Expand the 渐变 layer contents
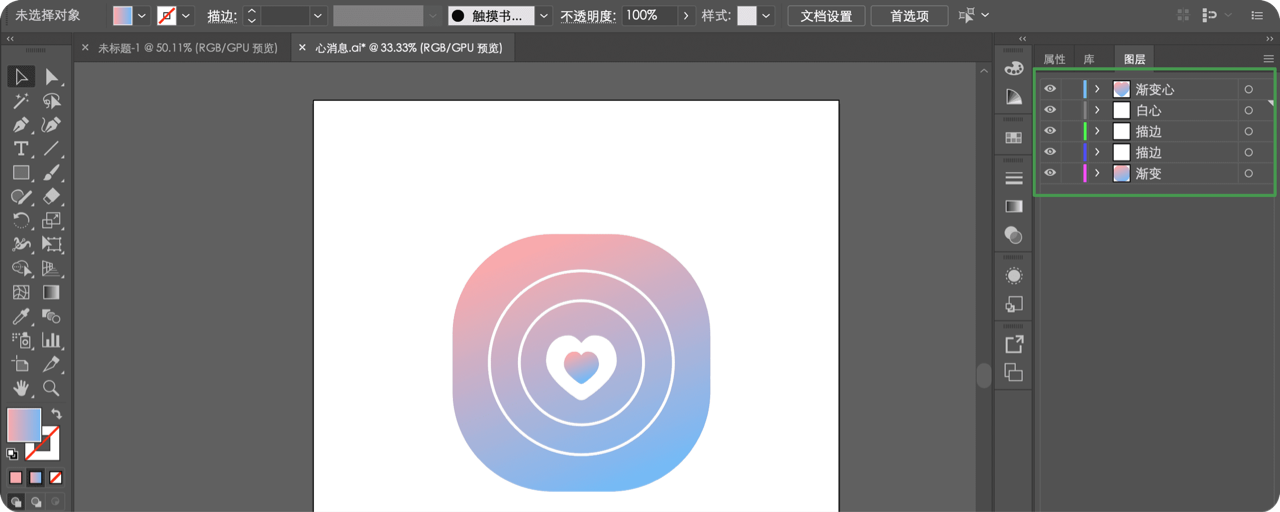The height and width of the screenshot is (512, 1280). pos(1097,173)
